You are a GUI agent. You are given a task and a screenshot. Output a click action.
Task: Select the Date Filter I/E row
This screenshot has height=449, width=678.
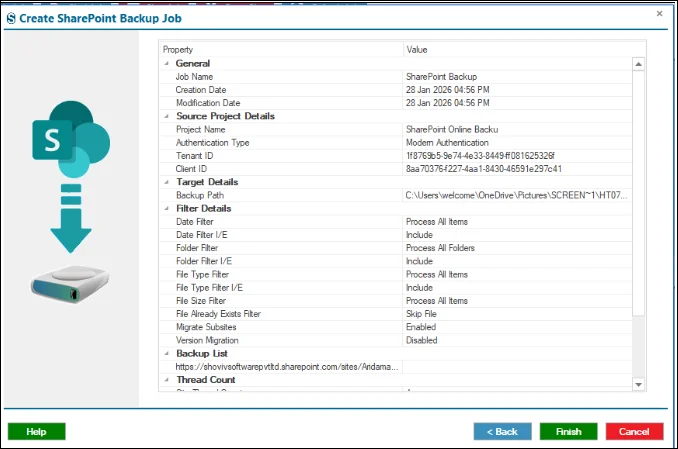(x=396, y=235)
